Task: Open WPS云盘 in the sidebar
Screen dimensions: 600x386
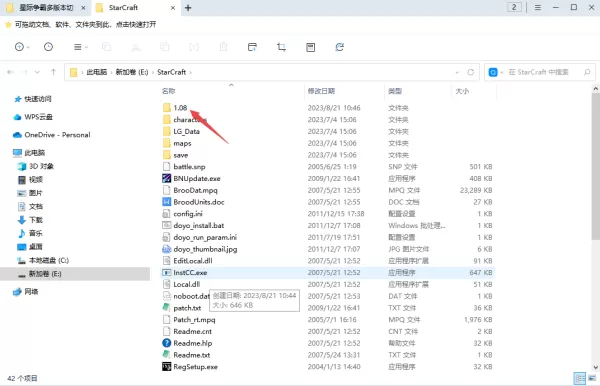Action: click(38, 117)
